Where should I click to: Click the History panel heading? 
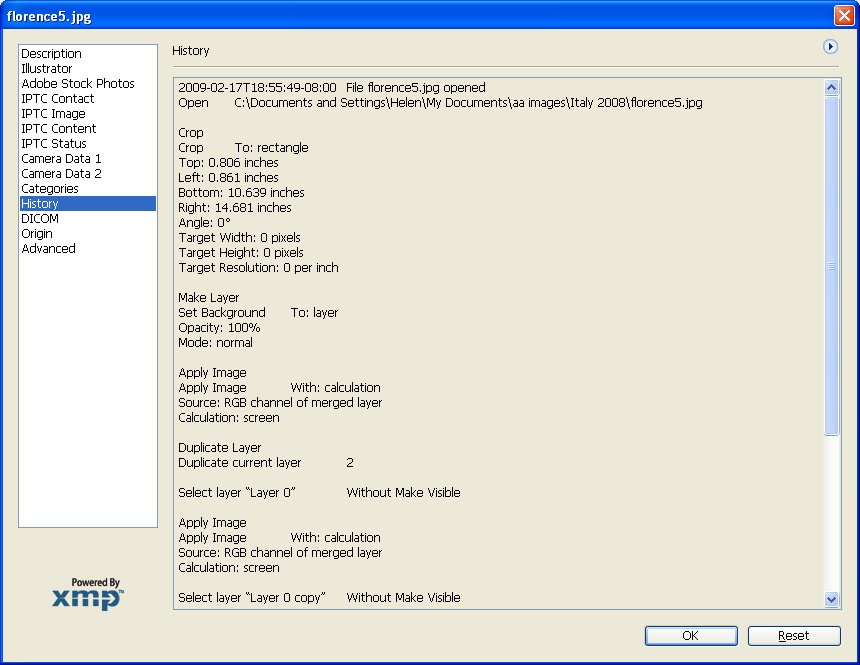point(190,50)
